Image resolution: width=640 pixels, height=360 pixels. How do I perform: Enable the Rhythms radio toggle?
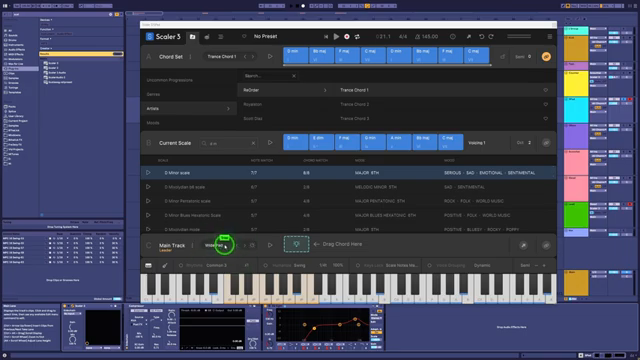point(181,266)
